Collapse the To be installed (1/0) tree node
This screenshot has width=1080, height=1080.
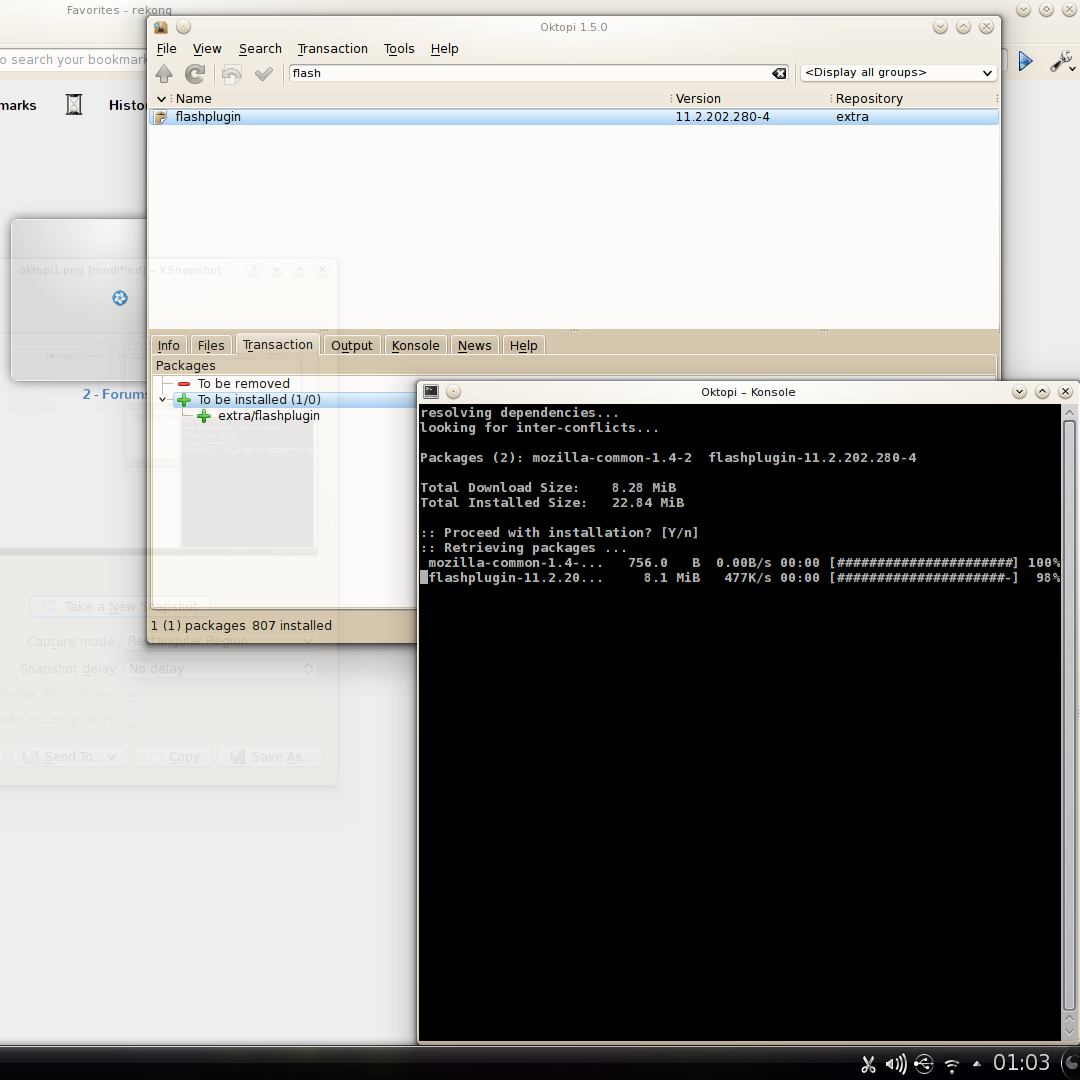pos(163,399)
